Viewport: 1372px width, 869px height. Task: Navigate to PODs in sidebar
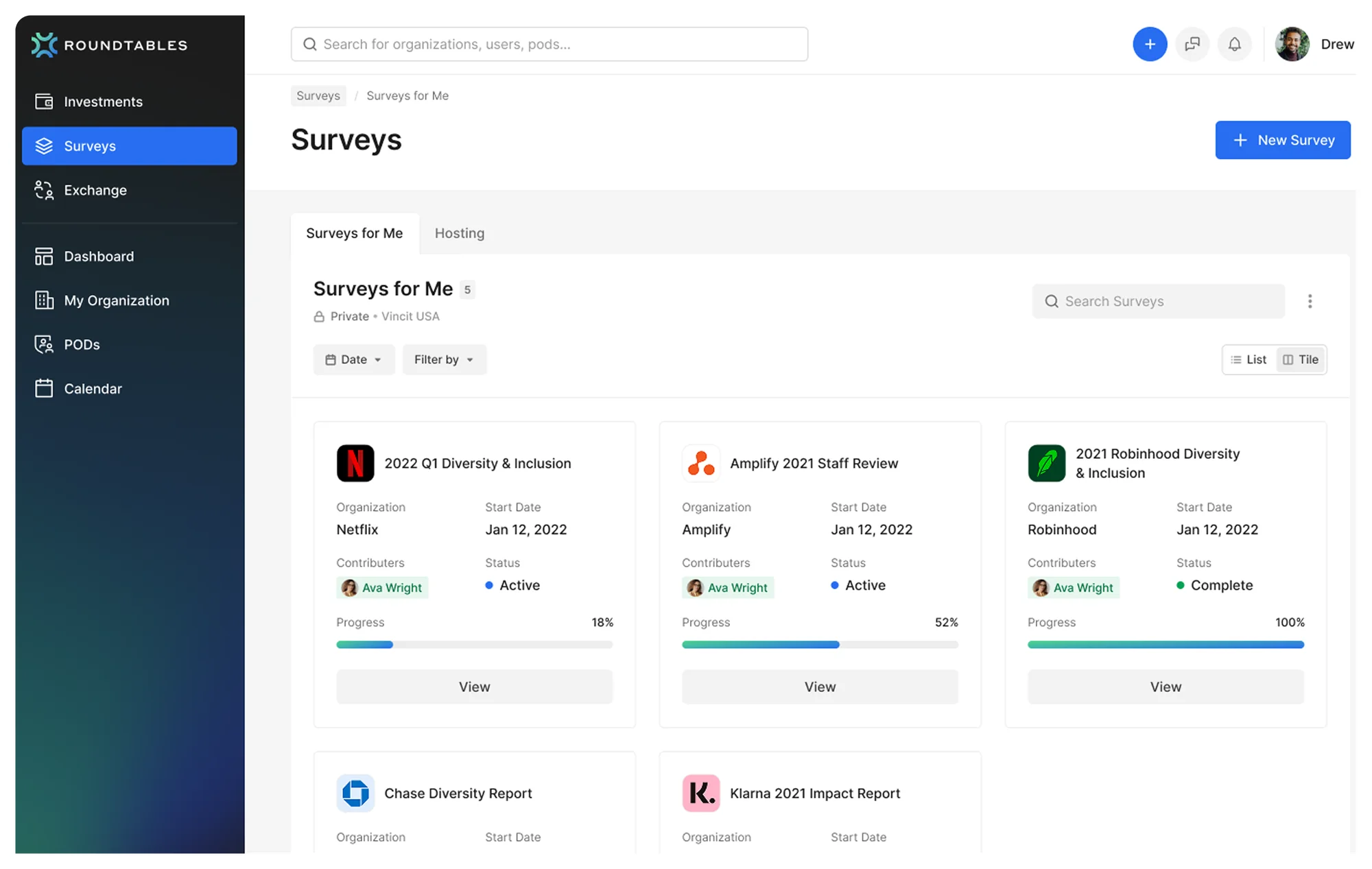[x=129, y=344]
